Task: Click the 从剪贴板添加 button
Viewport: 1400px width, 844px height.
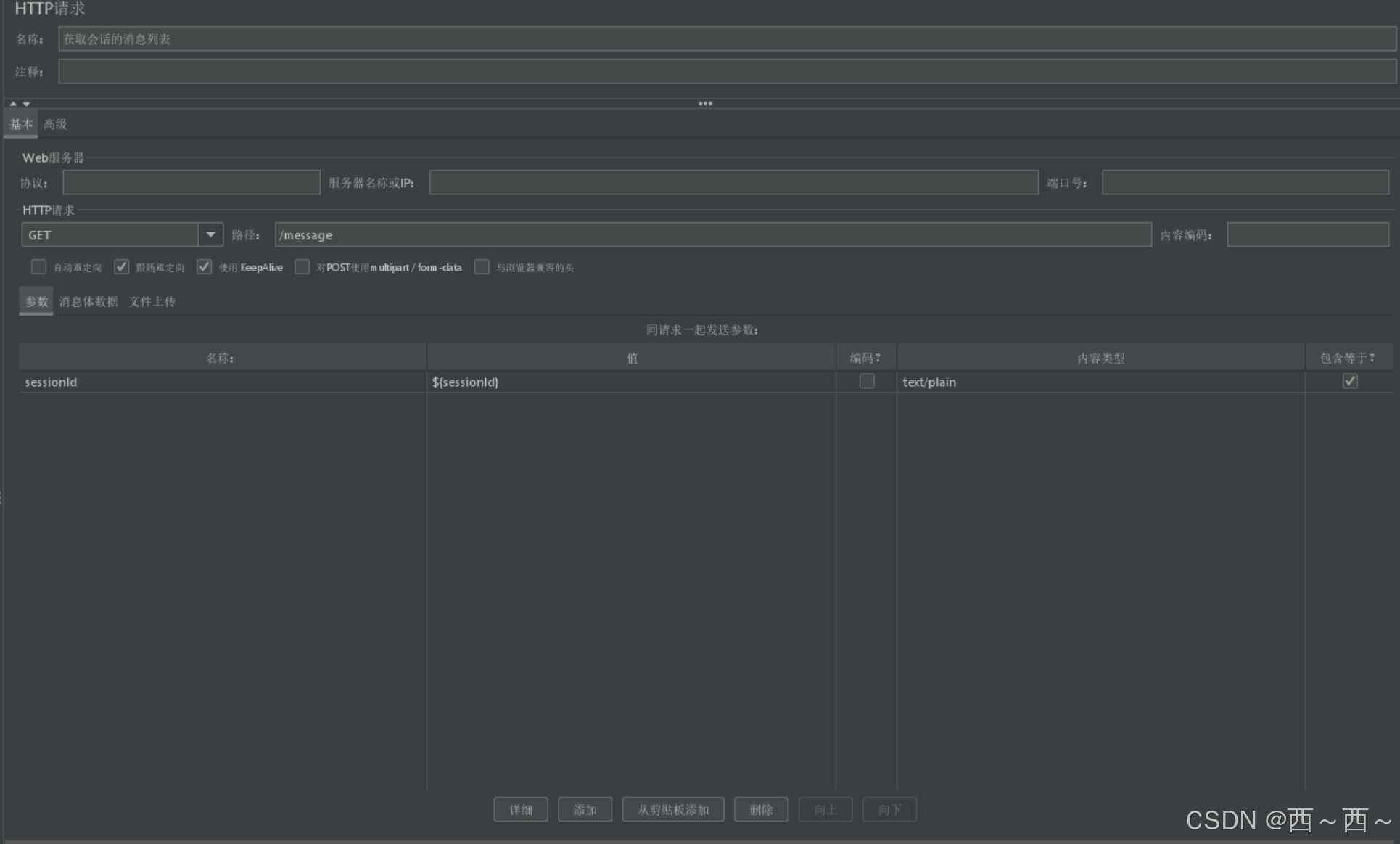Action: (x=673, y=809)
